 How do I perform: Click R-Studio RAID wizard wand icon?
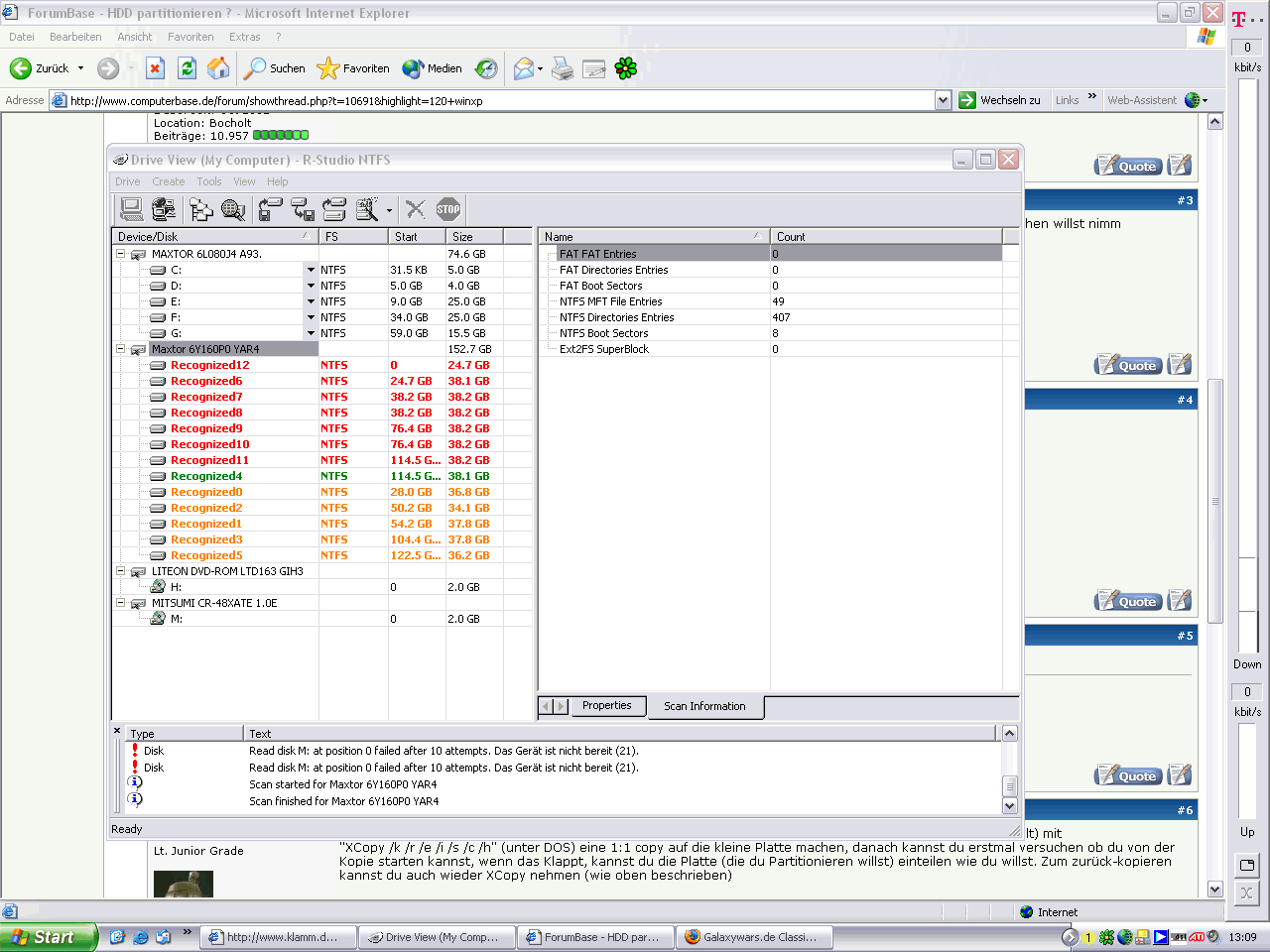click(x=367, y=209)
